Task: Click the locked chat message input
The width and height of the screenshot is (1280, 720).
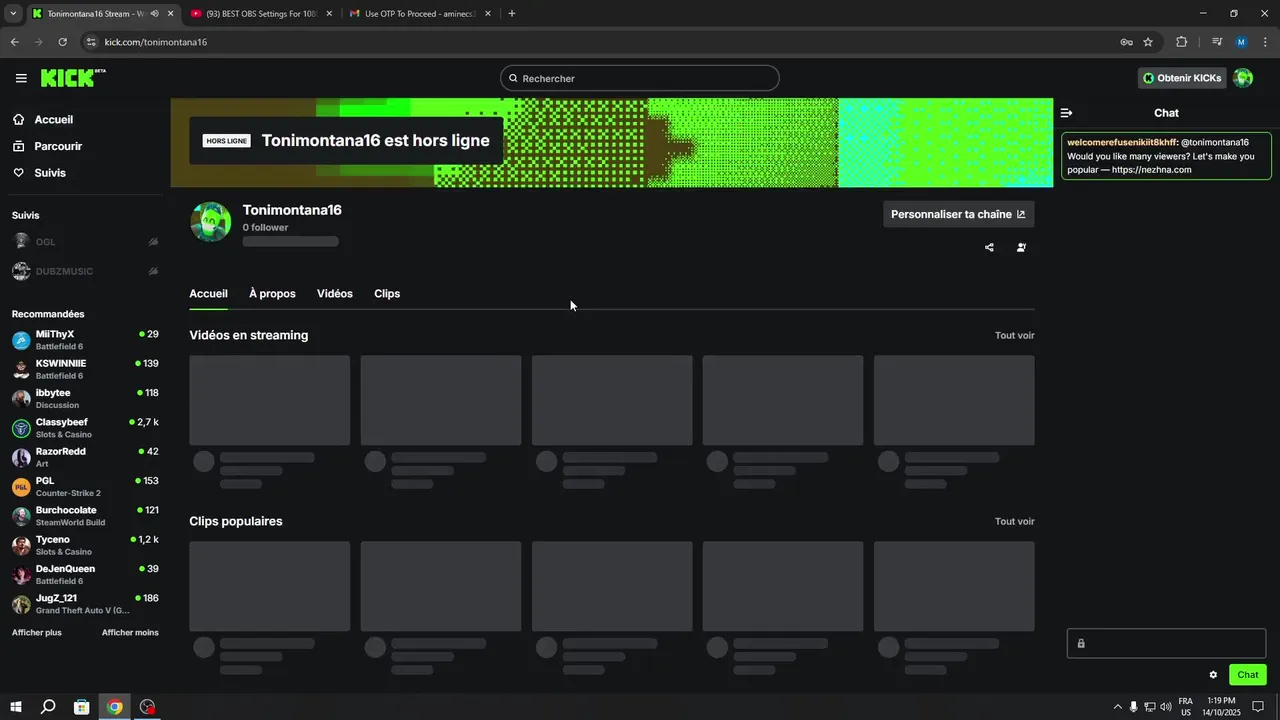Action: 1167,643
